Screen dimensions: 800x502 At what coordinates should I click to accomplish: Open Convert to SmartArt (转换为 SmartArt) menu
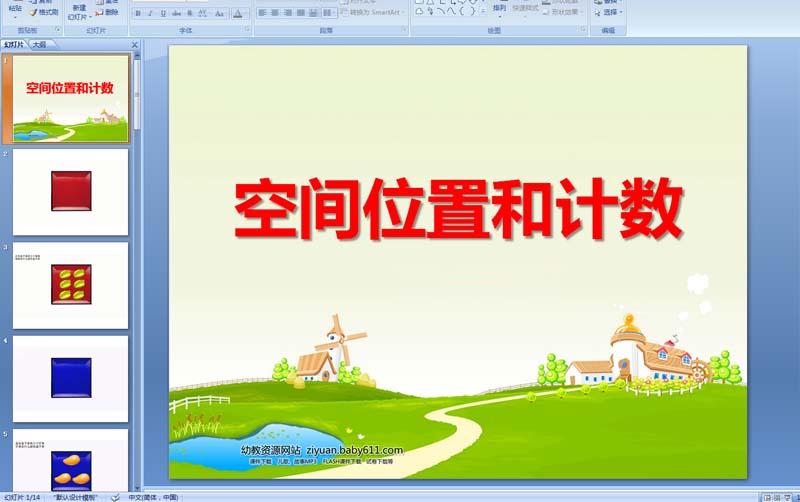point(372,12)
